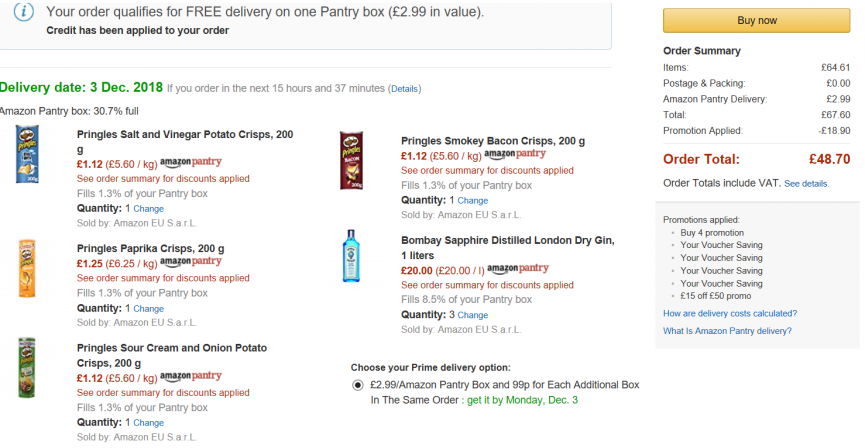Click the blue info icon in banner
This screenshot has width=865, height=448.
(23, 12)
